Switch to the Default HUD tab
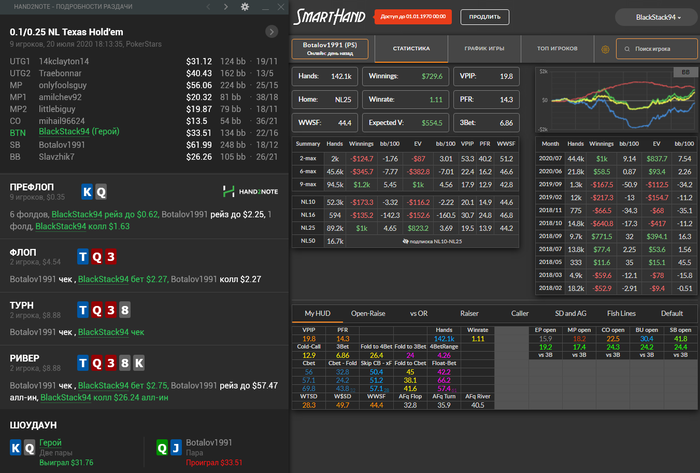 [x=672, y=313]
